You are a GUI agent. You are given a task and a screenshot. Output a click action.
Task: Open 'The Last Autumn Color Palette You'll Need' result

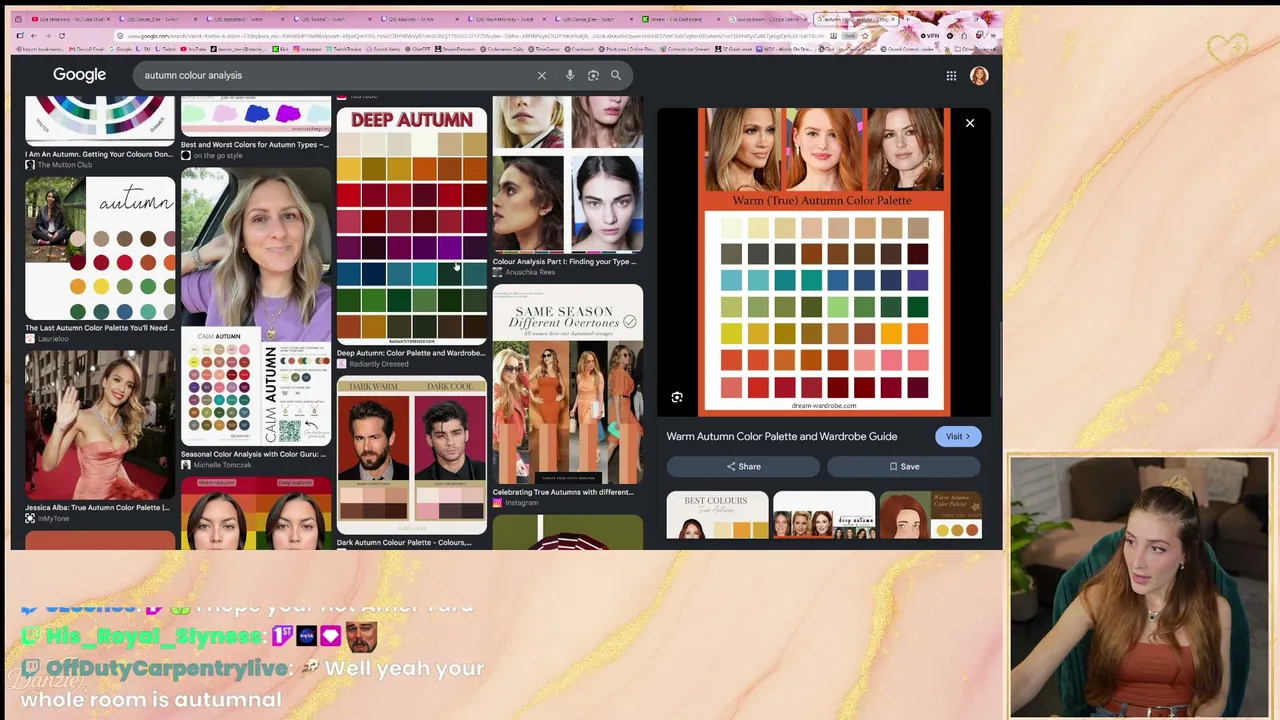tap(100, 328)
